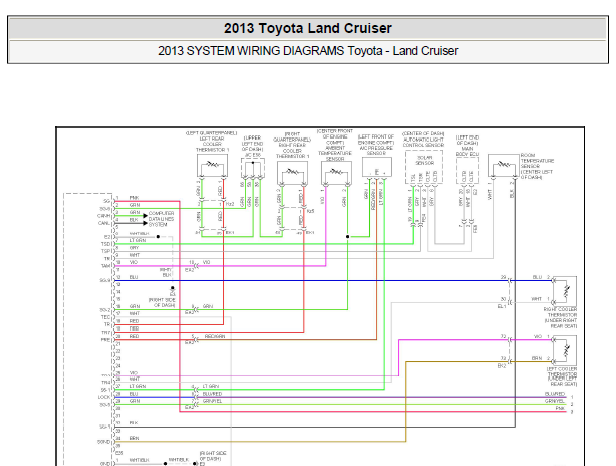
Task: Click the 'AMBIENT TEMPERATURE SENSOR' label
Action: (x=335, y=153)
